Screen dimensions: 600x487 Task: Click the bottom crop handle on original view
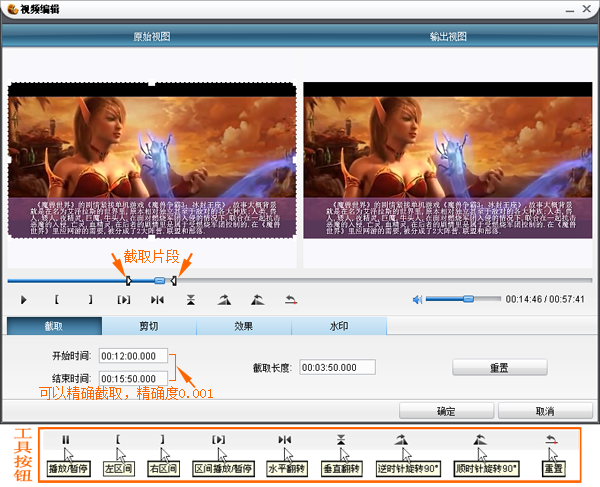tap(152, 238)
